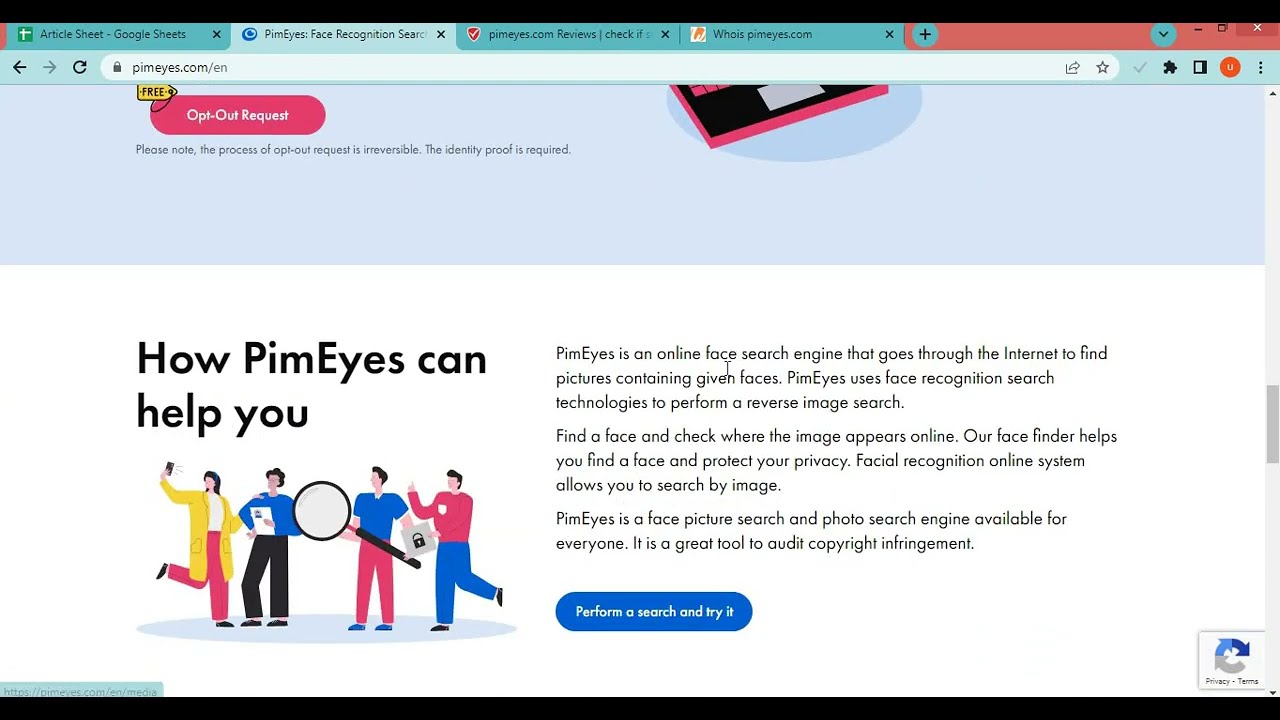Close the Article Sheet tab

coord(216,34)
